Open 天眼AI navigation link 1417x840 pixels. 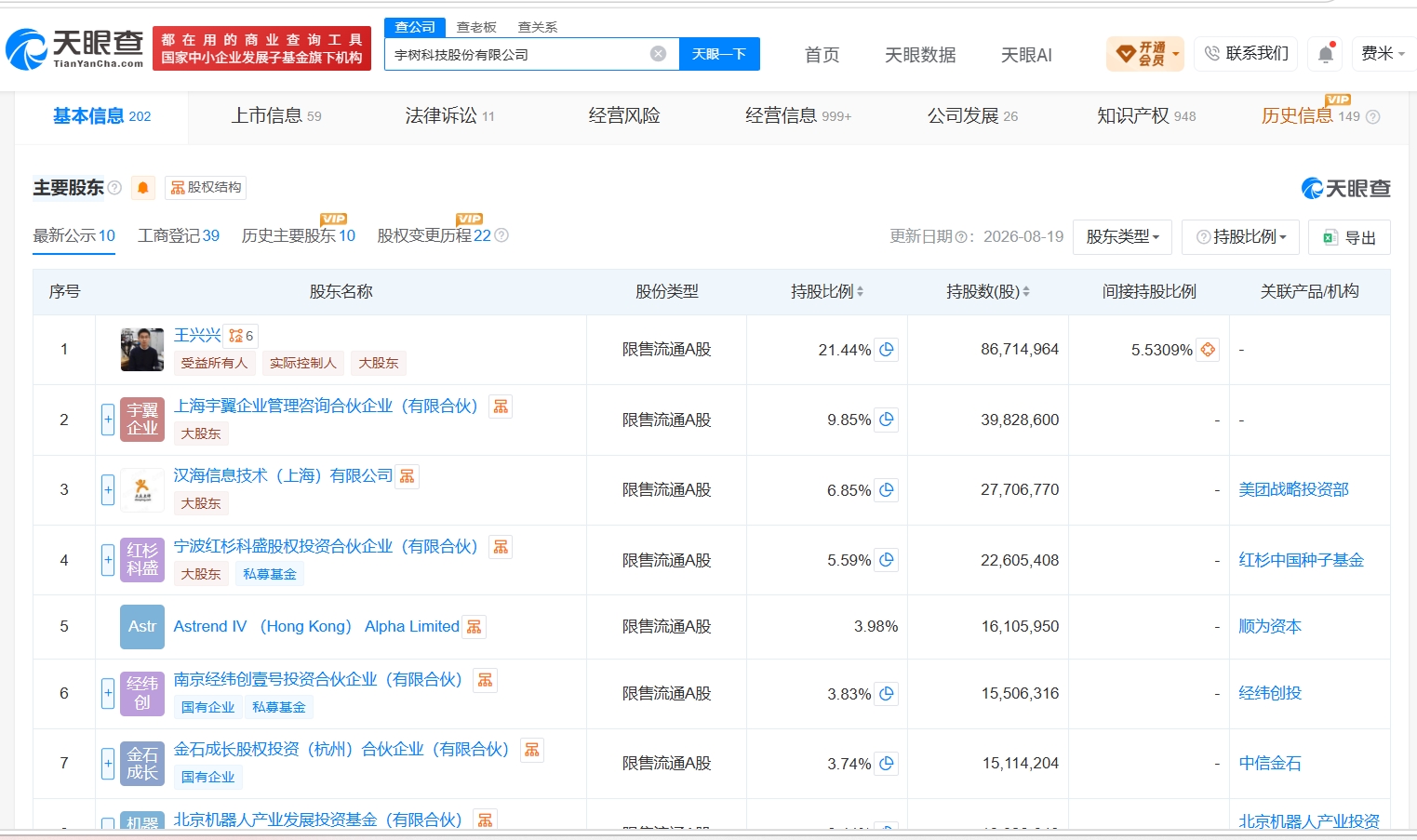pyautogui.click(x=1026, y=55)
